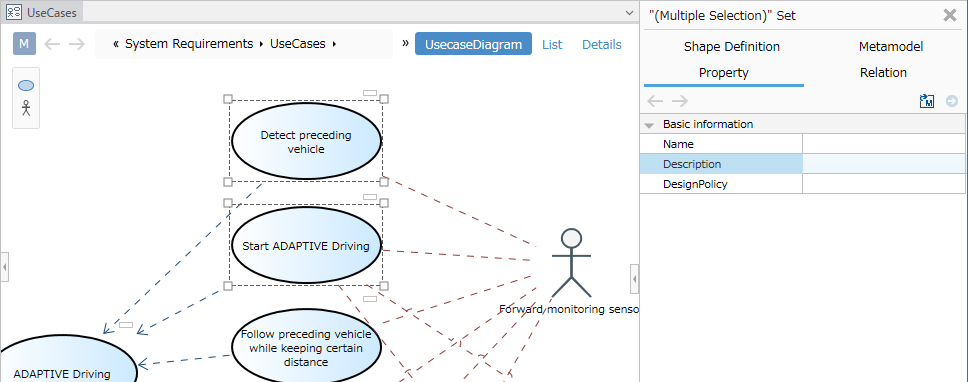Go forward with the right navigation arrow in the diagram toolbar

coord(77,44)
